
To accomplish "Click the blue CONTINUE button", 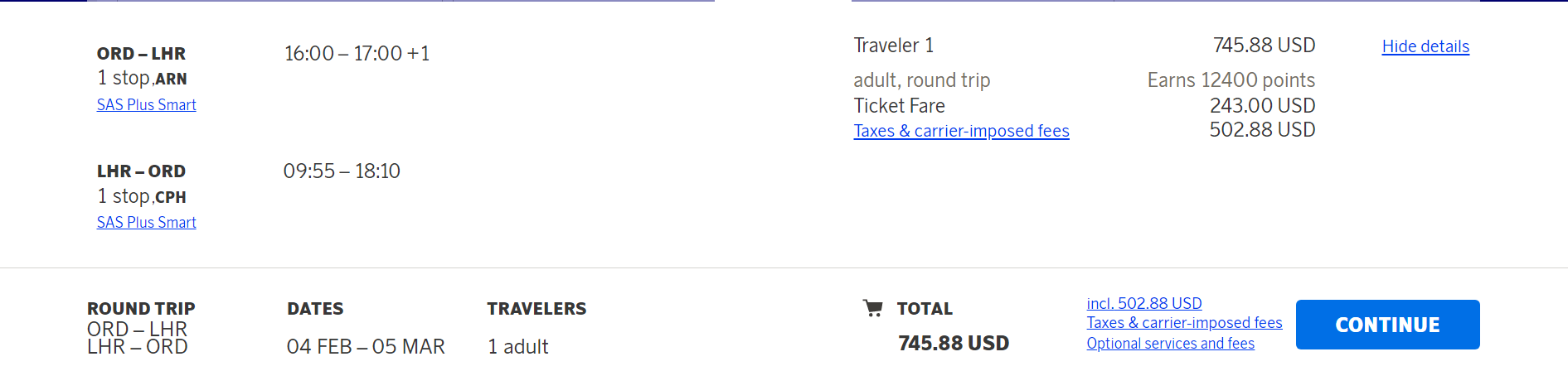I will [1387, 325].
